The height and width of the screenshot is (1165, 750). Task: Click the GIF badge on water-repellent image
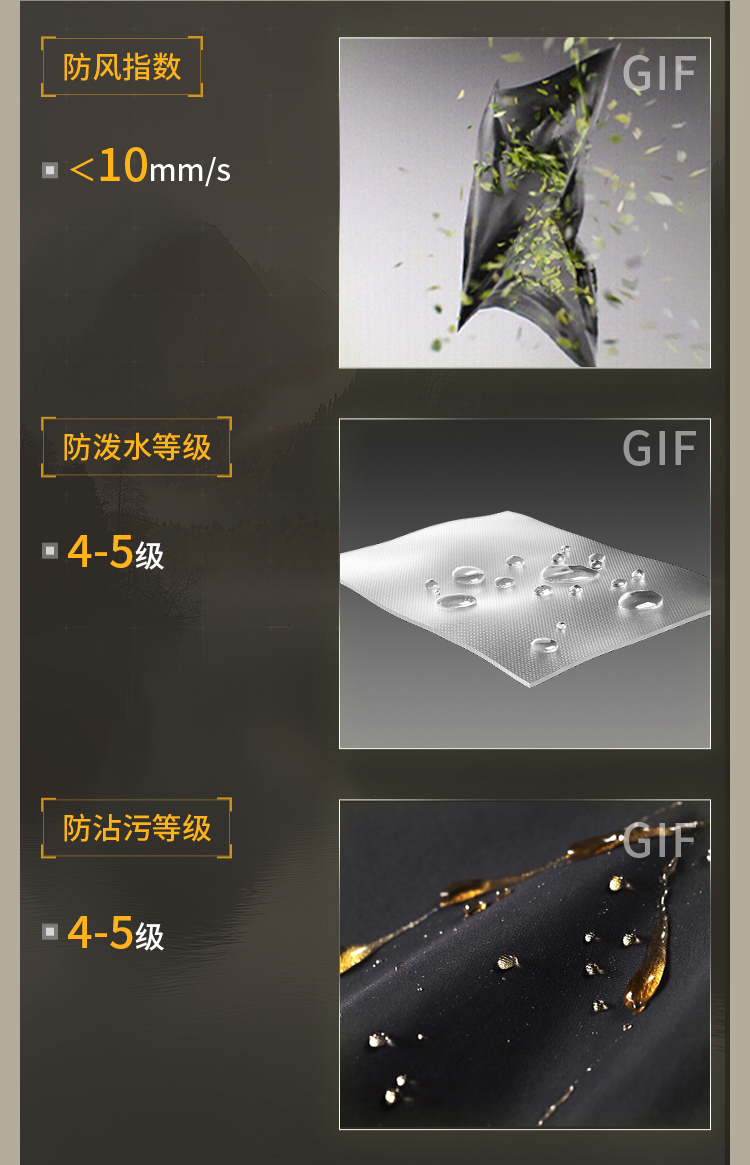tap(659, 449)
